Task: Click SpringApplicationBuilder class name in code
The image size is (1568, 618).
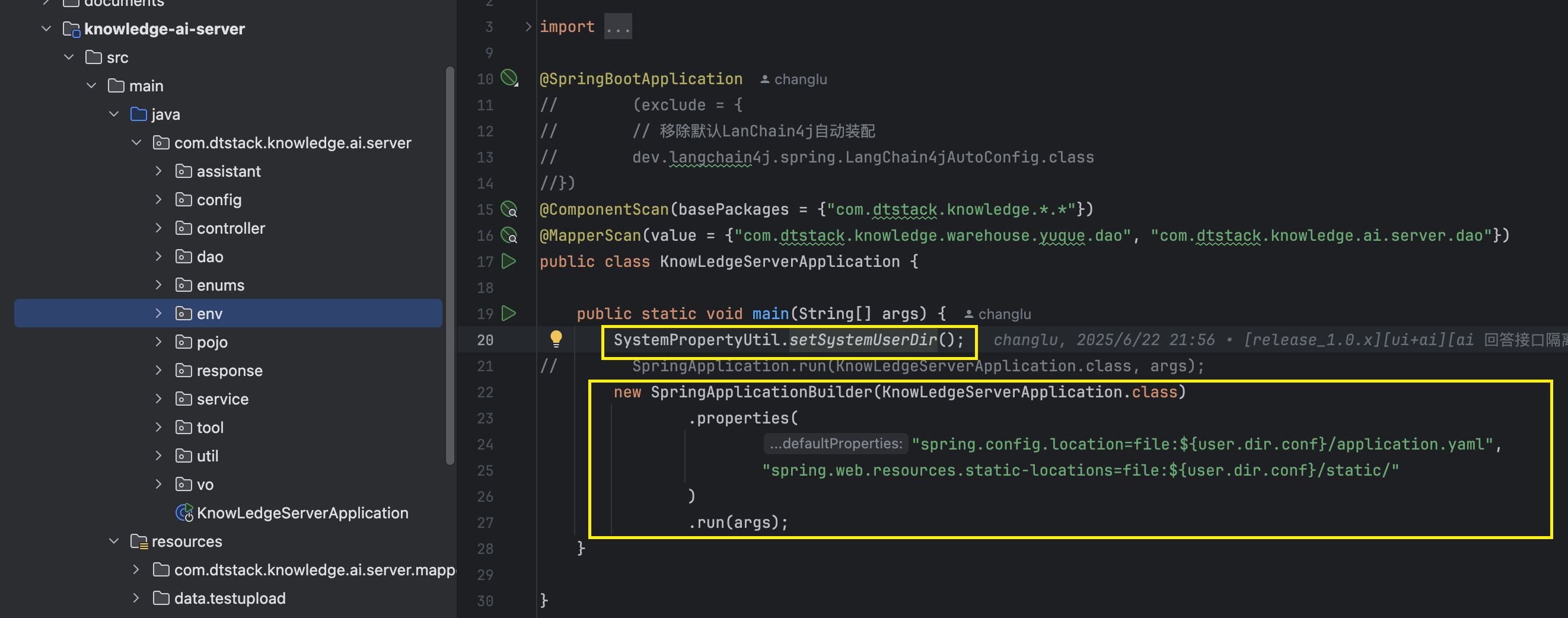Action: (761, 392)
